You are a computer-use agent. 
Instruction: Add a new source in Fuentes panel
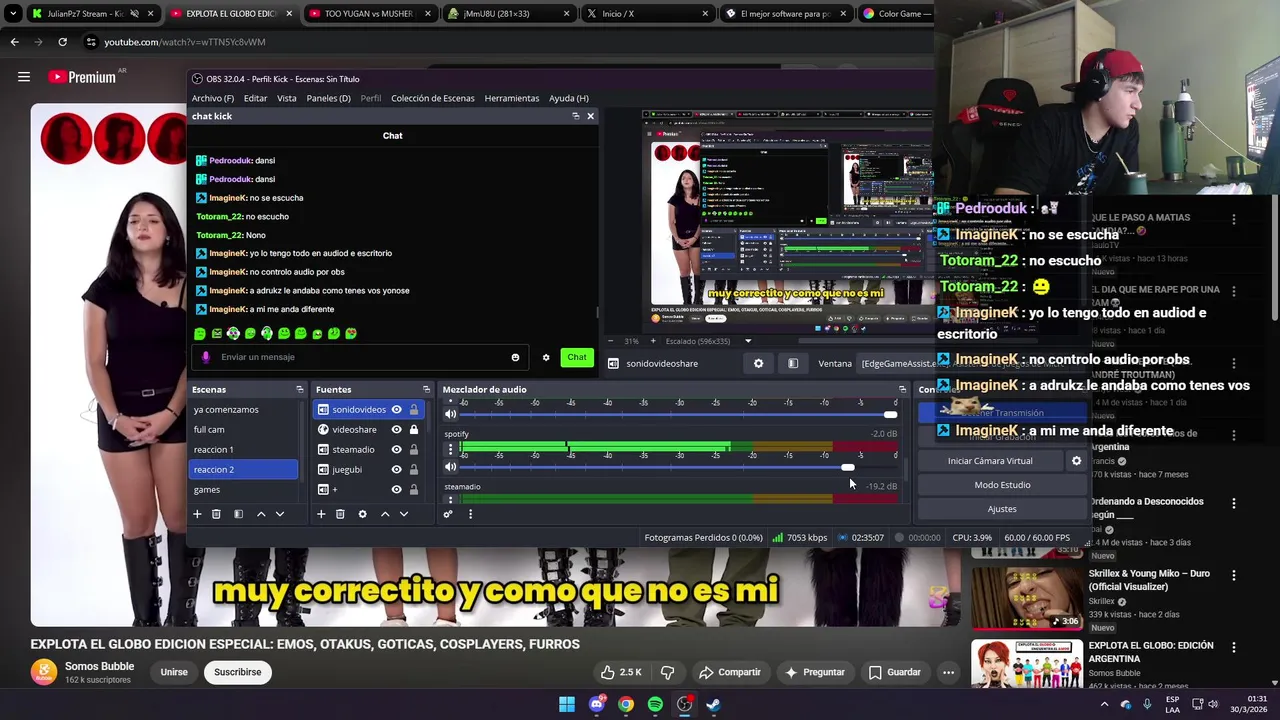coord(321,514)
